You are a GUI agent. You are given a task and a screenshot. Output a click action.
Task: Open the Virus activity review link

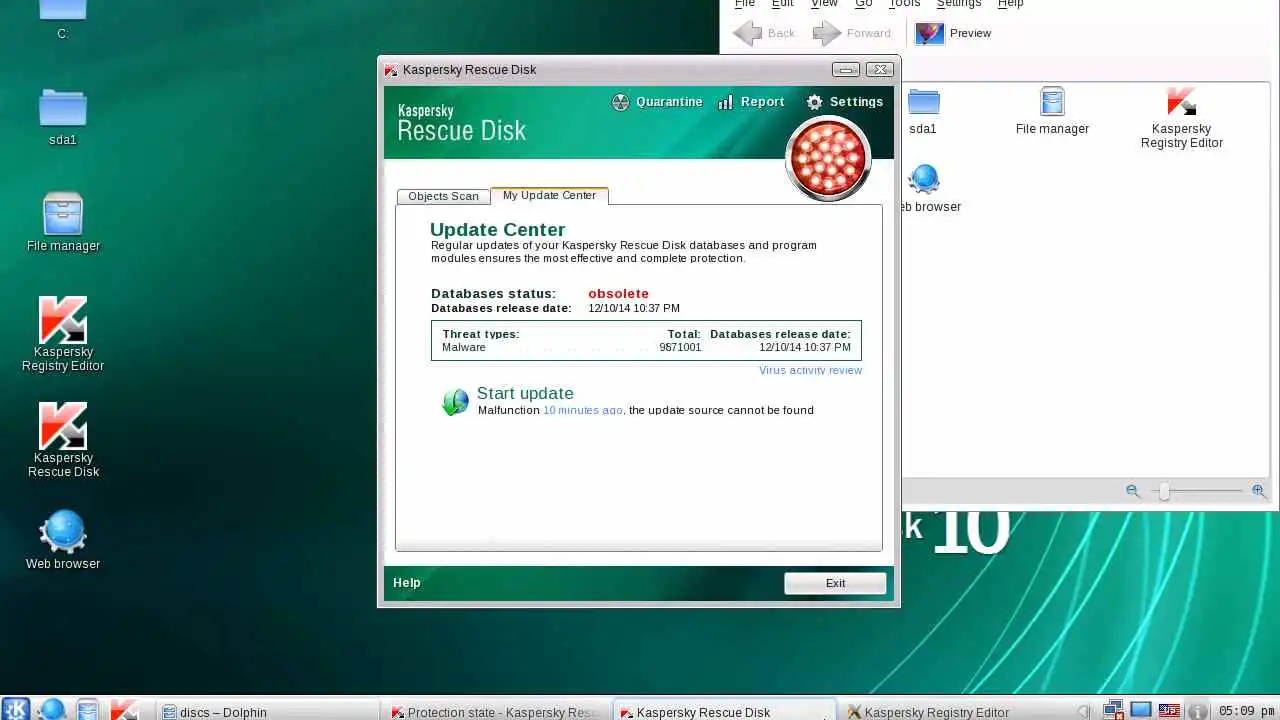pyautogui.click(x=810, y=370)
